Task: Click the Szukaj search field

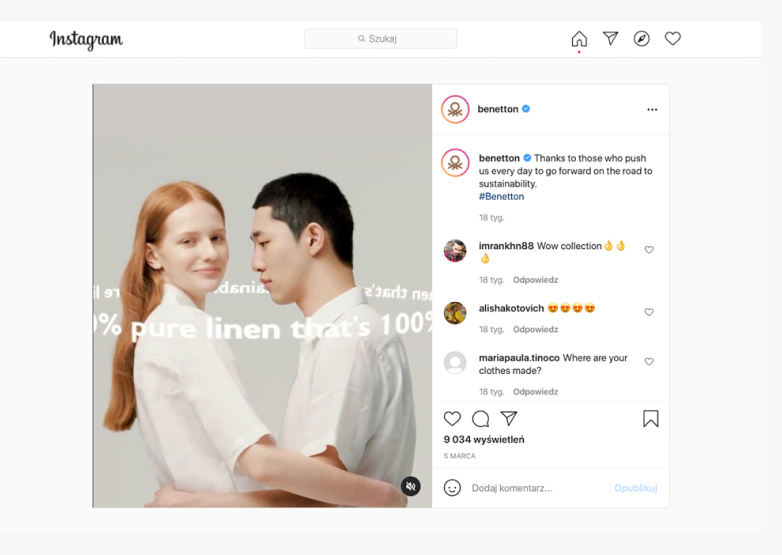Action: pyautogui.click(x=381, y=39)
